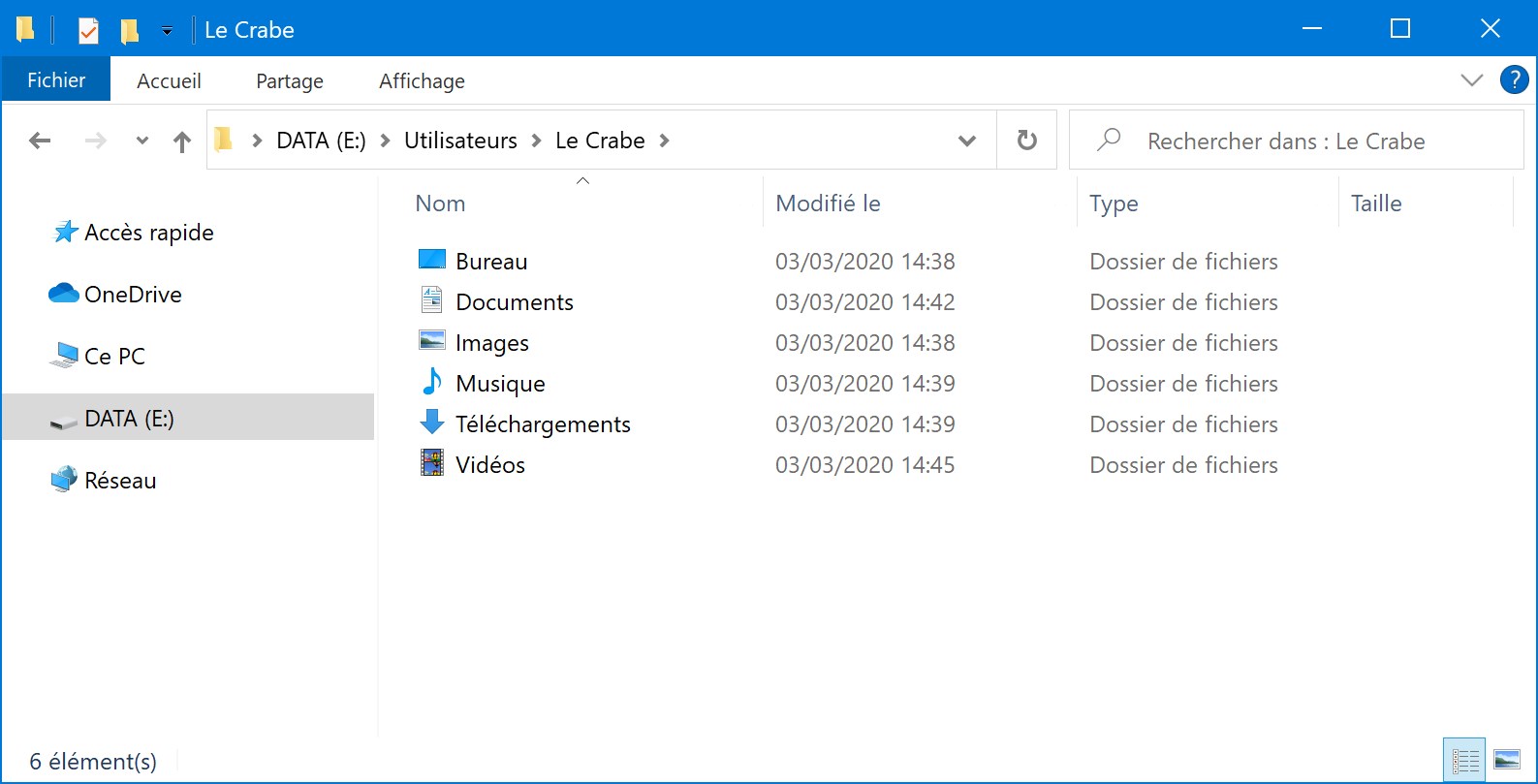
Task: Click the OneDrive cloud icon
Action: click(x=64, y=293)
